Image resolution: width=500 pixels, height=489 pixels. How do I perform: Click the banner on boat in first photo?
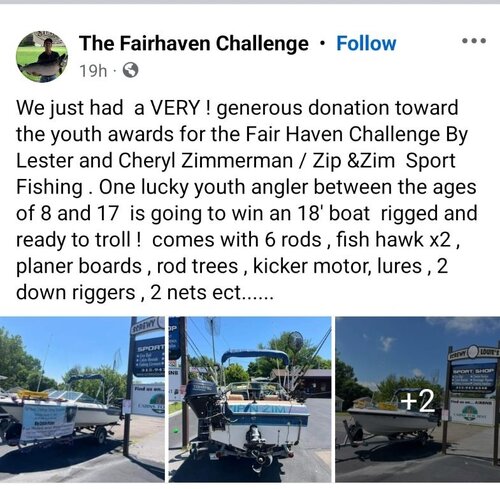coord(47,423)
